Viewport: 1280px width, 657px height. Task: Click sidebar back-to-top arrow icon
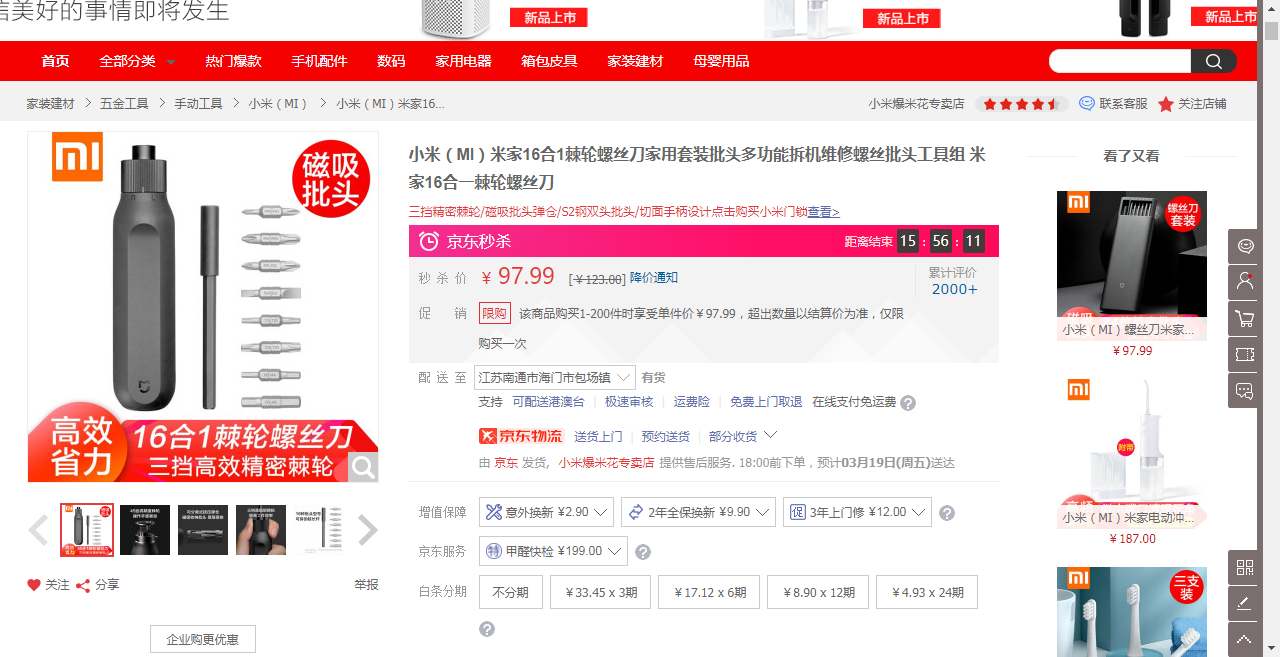(1245, 639)
